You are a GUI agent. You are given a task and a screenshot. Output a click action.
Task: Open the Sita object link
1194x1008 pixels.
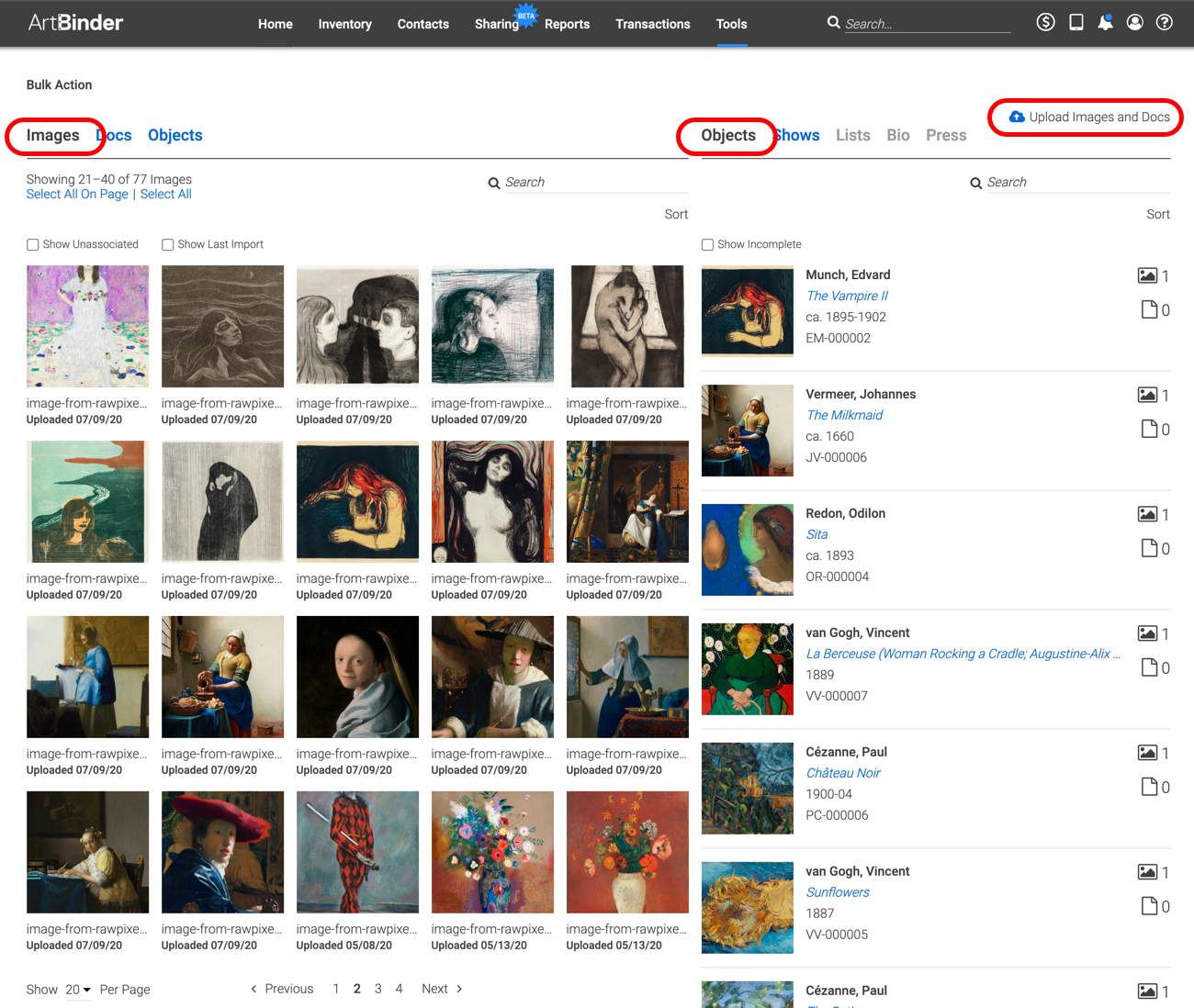coord(817,534)
